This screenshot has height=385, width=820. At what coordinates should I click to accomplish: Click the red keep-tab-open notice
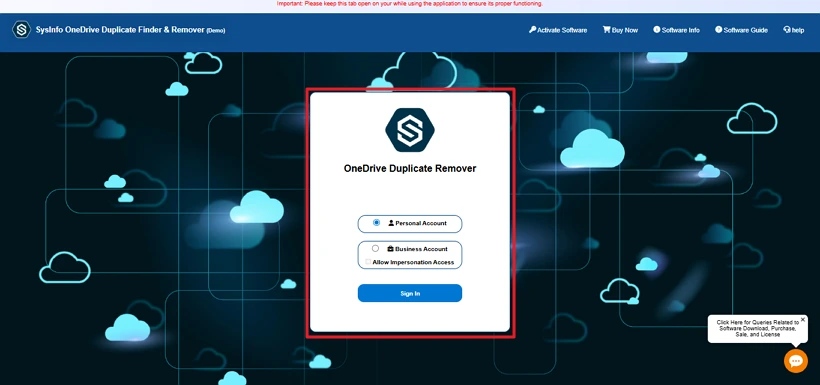pyautogui.click(x=410, y=4)
